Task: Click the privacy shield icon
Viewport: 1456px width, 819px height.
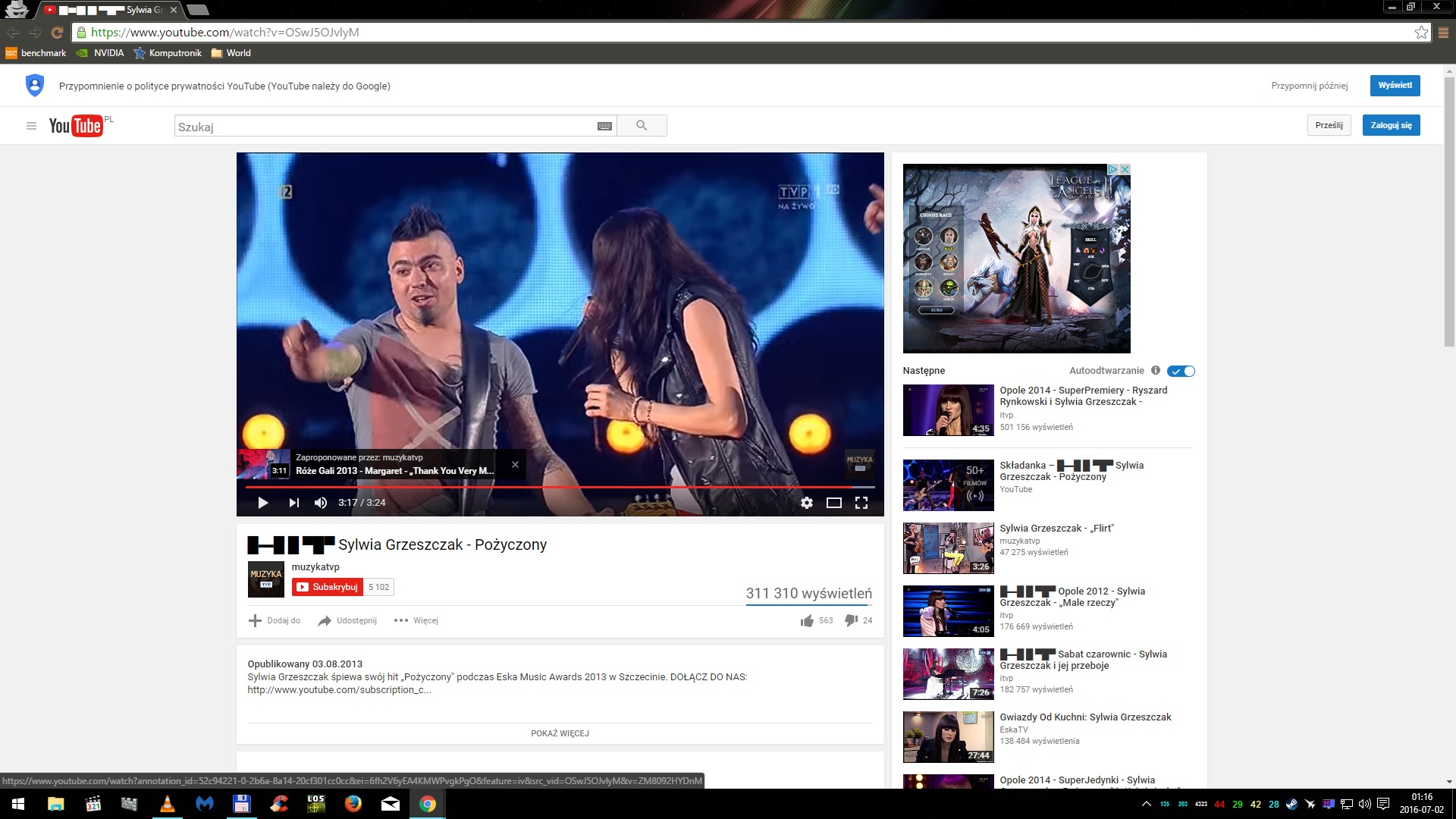Action: point(35,85)
